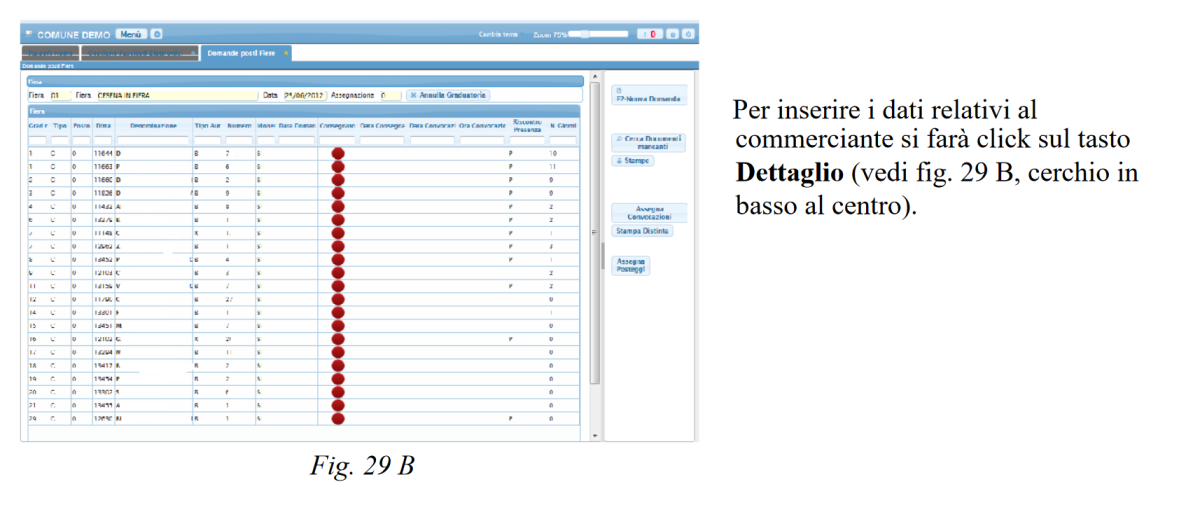Click the red circle in the last table row
Image resolution: width=1200 pixels, height=510 pixels.
338,418
